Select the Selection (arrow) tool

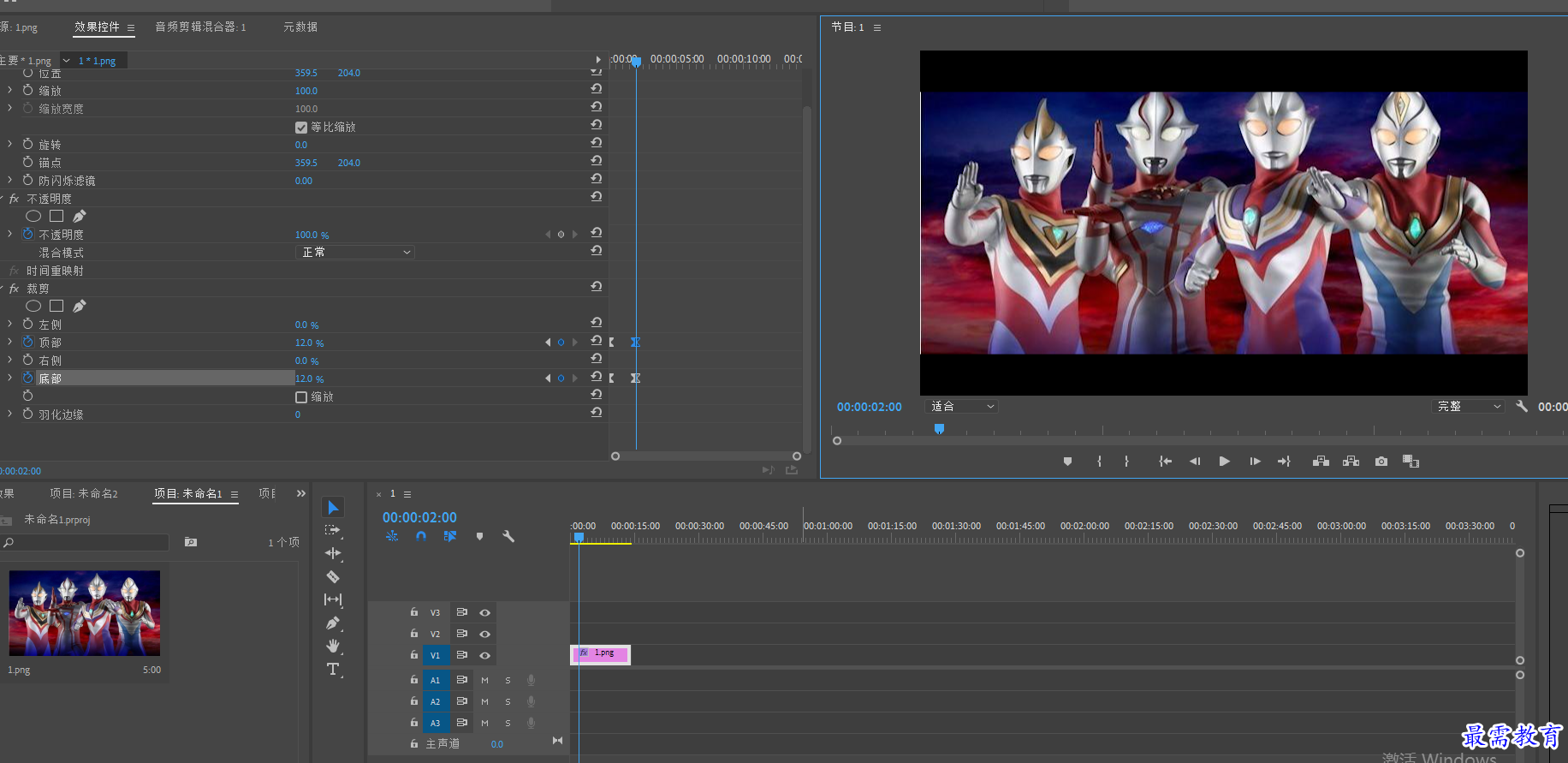tap(333, 507)
